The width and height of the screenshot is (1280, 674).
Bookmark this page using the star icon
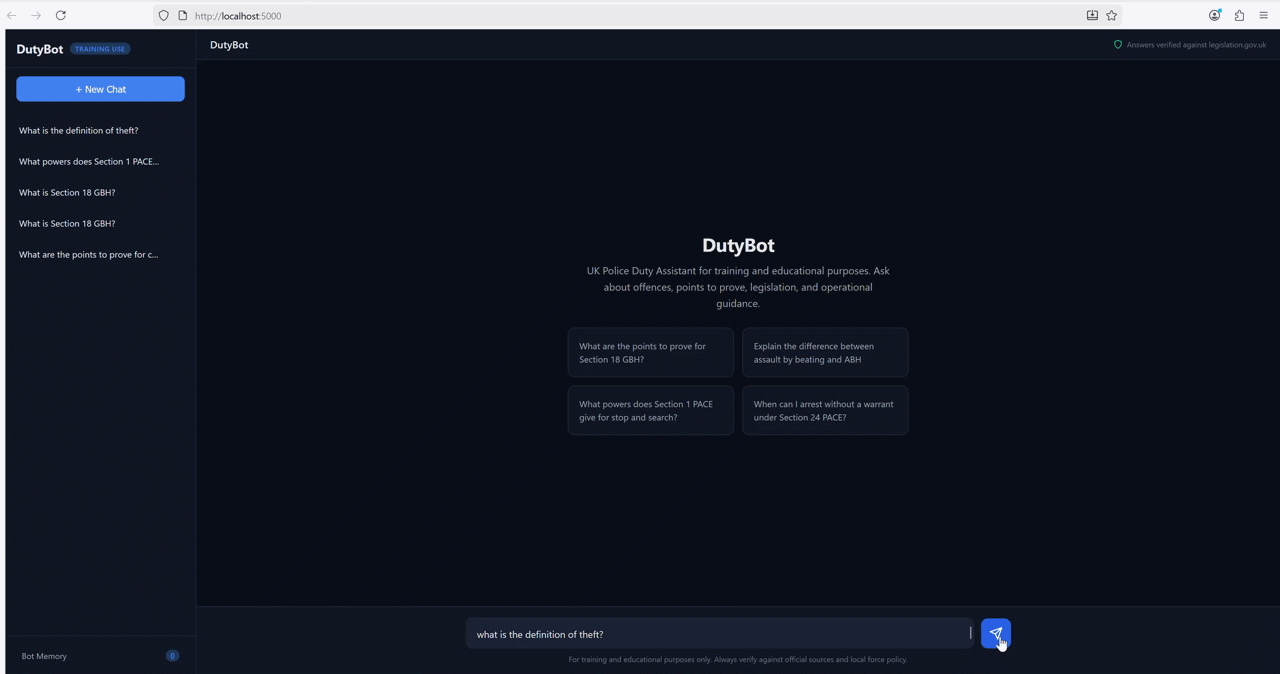[x=1111, y=15]
